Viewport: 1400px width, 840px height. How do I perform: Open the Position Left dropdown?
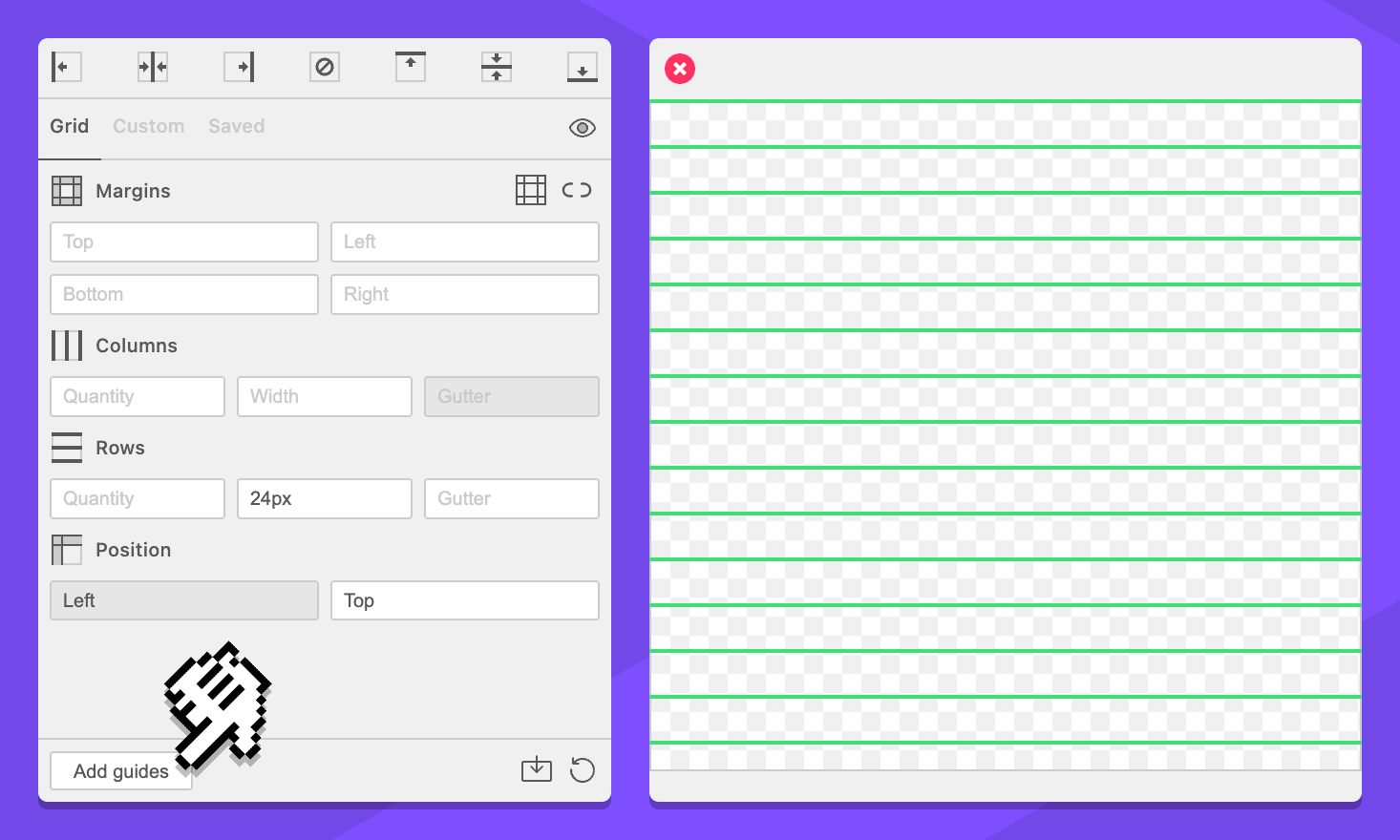coord(183,600)
